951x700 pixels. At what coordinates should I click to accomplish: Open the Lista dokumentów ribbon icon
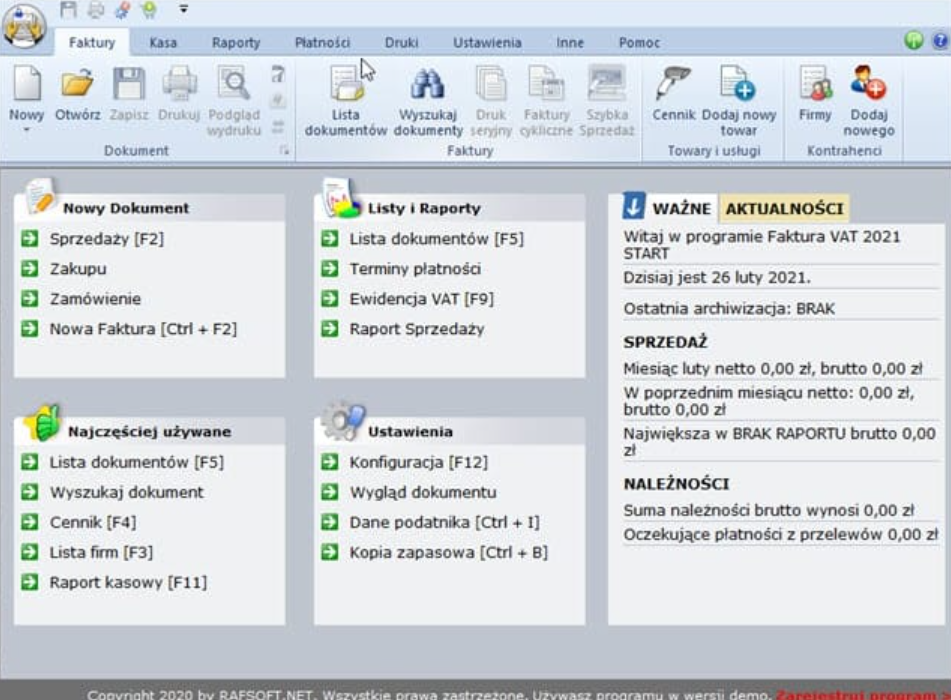345,87
